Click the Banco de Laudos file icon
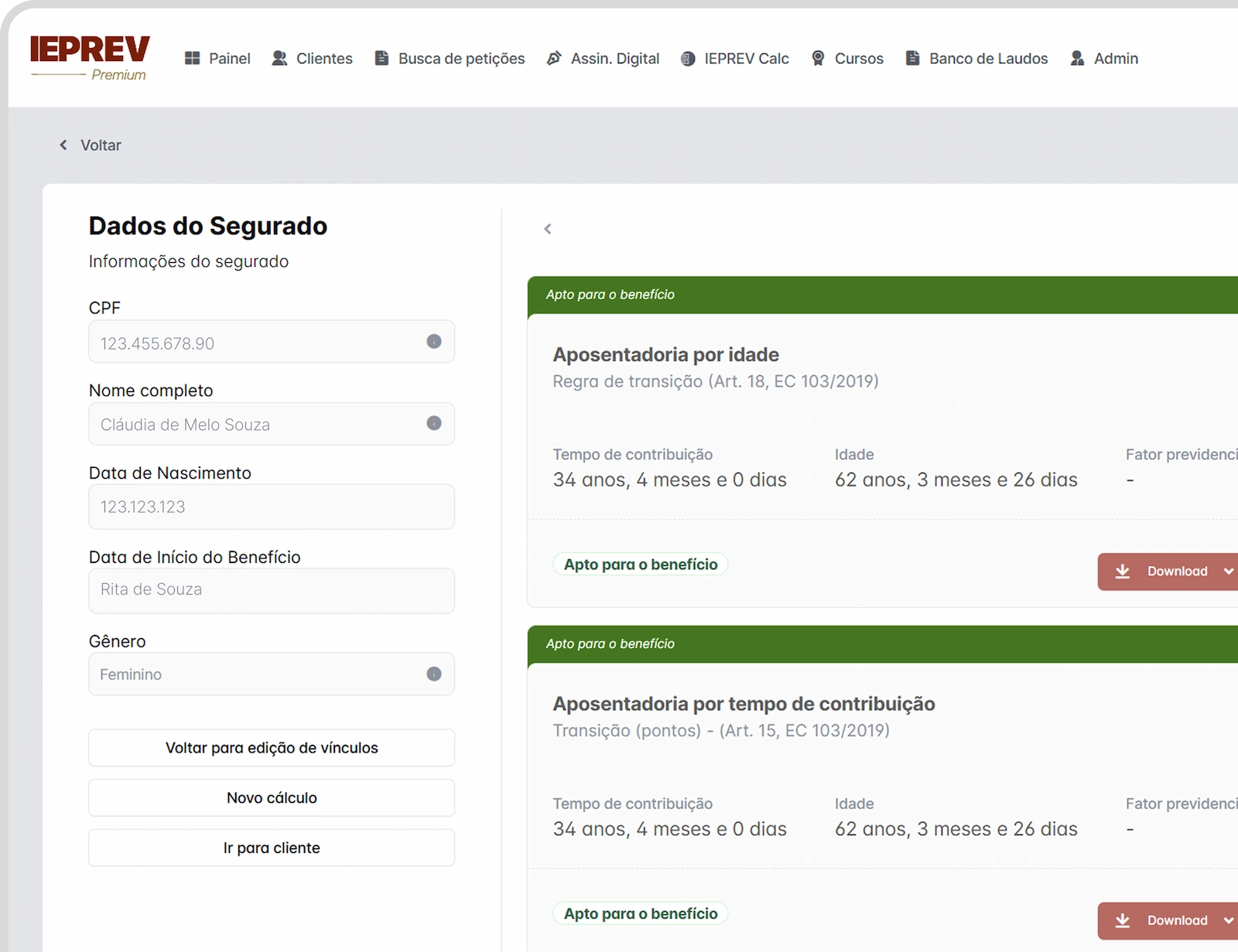This screenshot has height=952, width=1238. point(913,58)
